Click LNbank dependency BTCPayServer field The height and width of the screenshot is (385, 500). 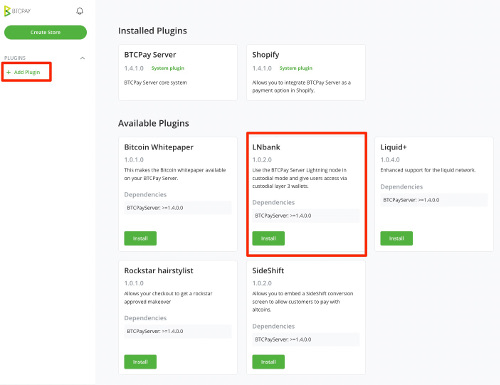coord(306,216)
